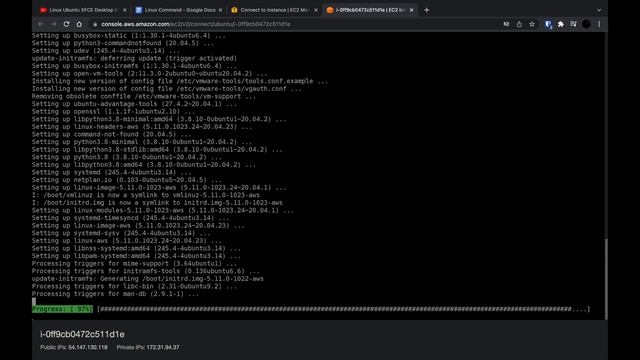Switch to the Linux Command Google Docs tab
This screenshot has width=640, height=360.
point(176,10)
